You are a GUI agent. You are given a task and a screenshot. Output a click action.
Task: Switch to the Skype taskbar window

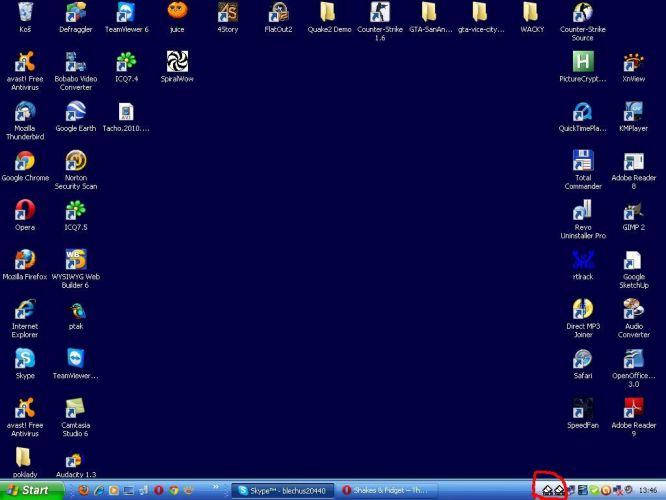[283, 491]
